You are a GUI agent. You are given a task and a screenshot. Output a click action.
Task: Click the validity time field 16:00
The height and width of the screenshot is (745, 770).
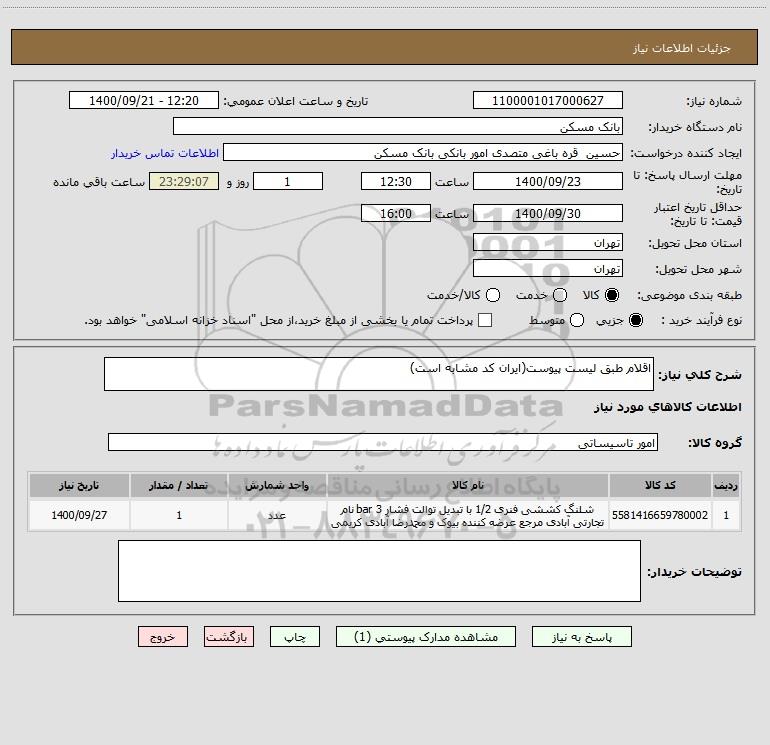pyautogui.click(x=396, y=213)
